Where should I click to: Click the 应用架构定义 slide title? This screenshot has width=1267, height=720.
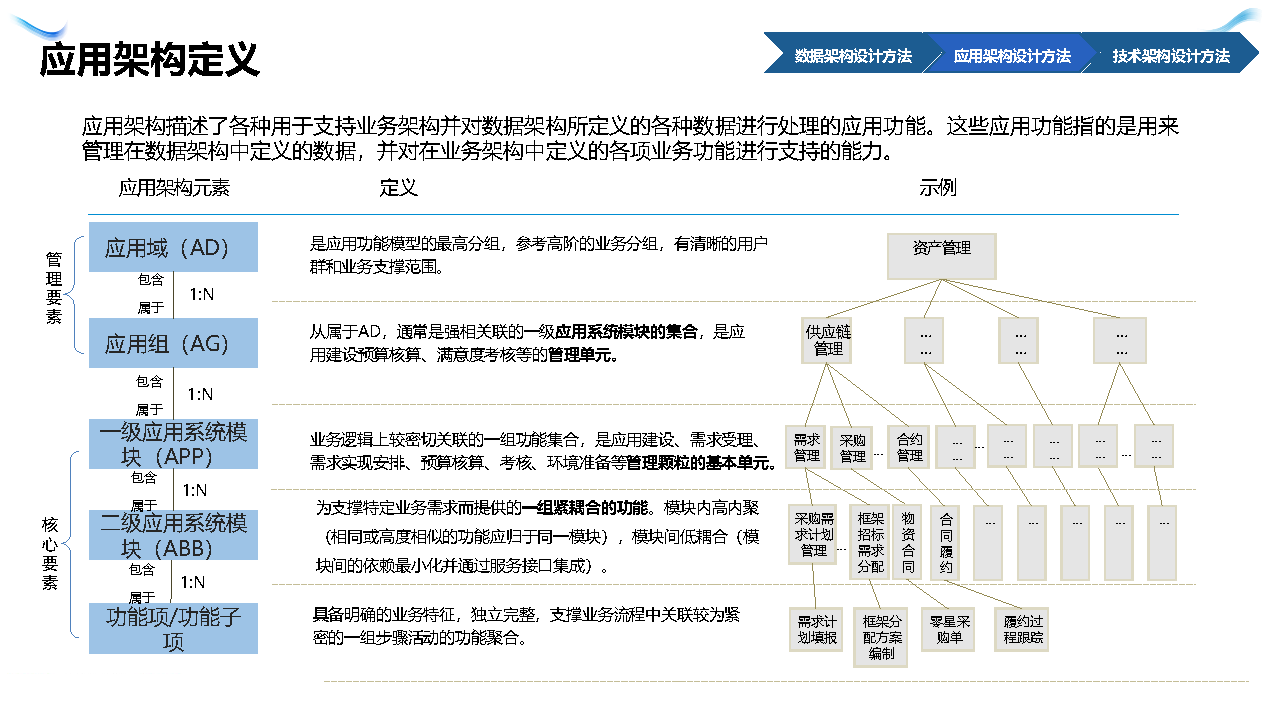pos(150,60)
